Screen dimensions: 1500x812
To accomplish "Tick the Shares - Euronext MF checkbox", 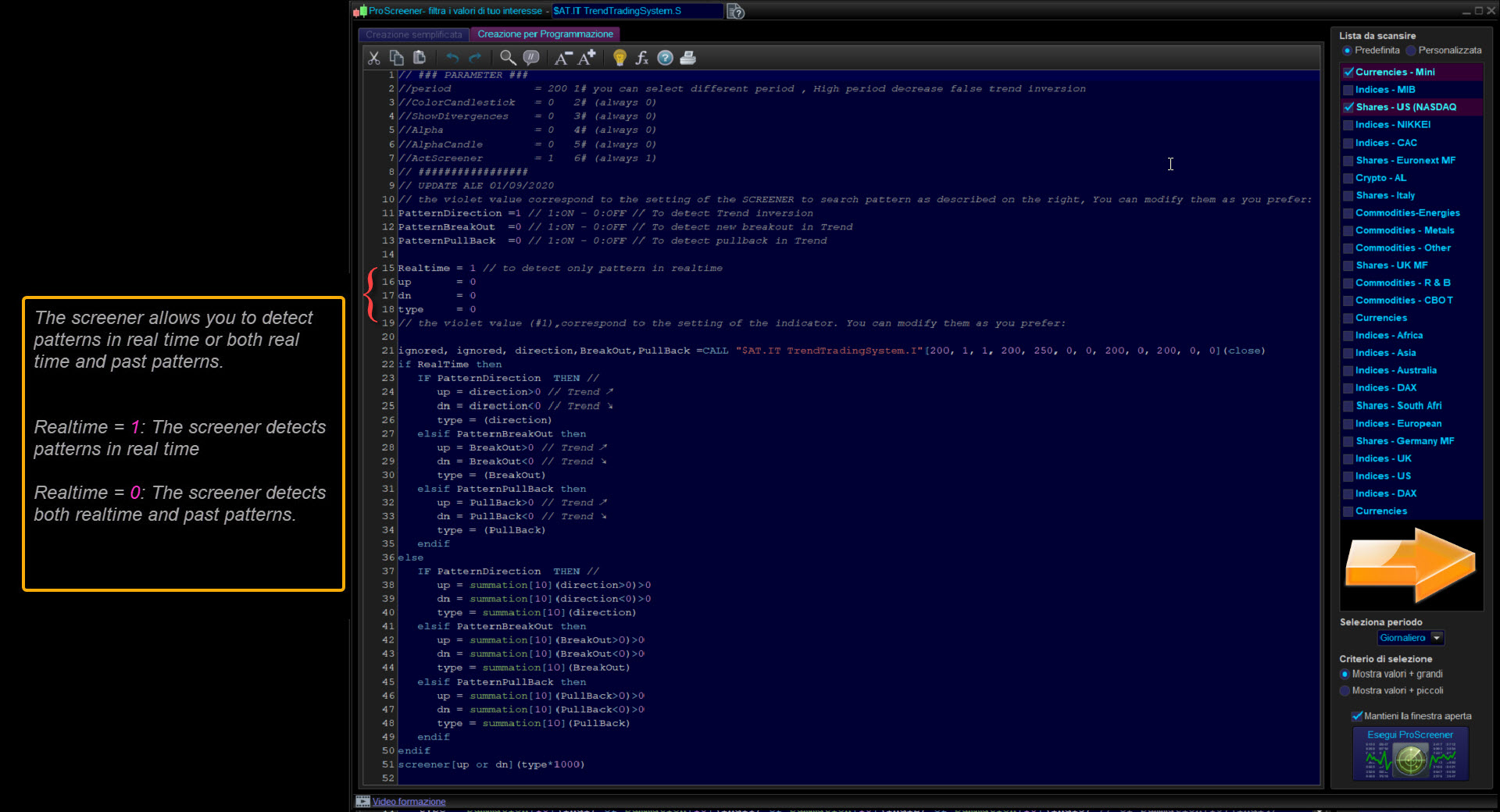I will 1348,160.
